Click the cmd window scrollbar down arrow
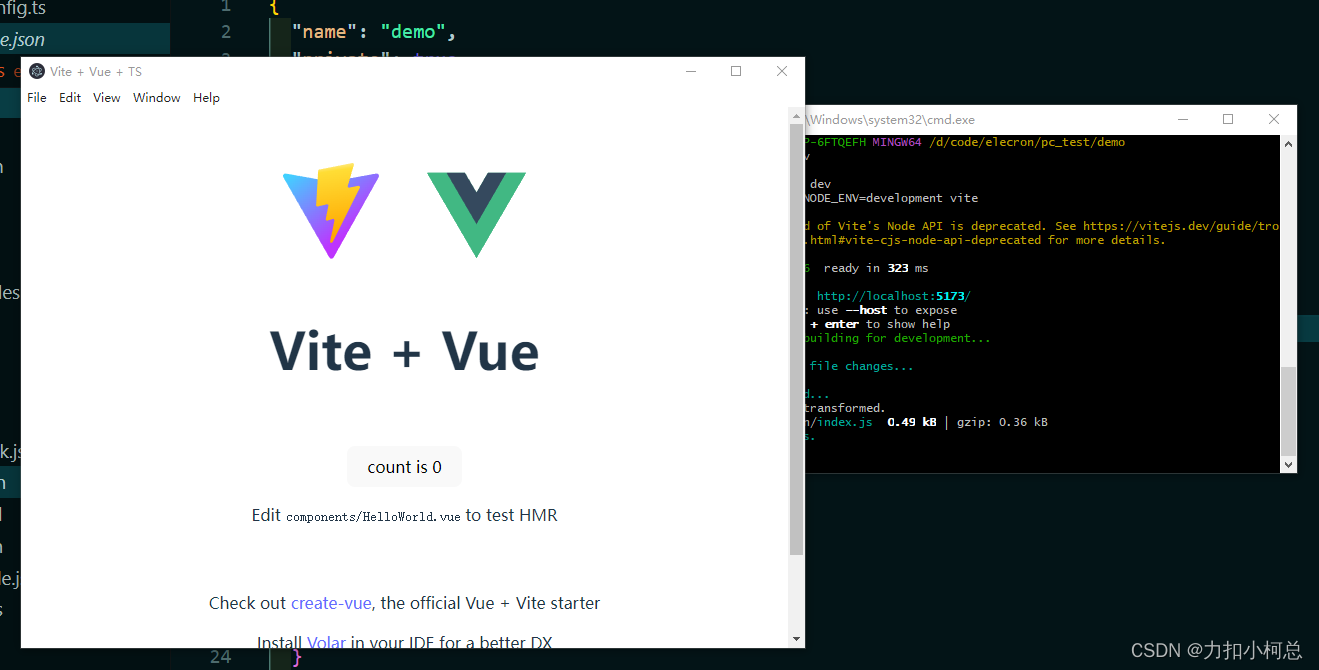This screenshot has height=670, width=1319. click(x=1289, y=465)
